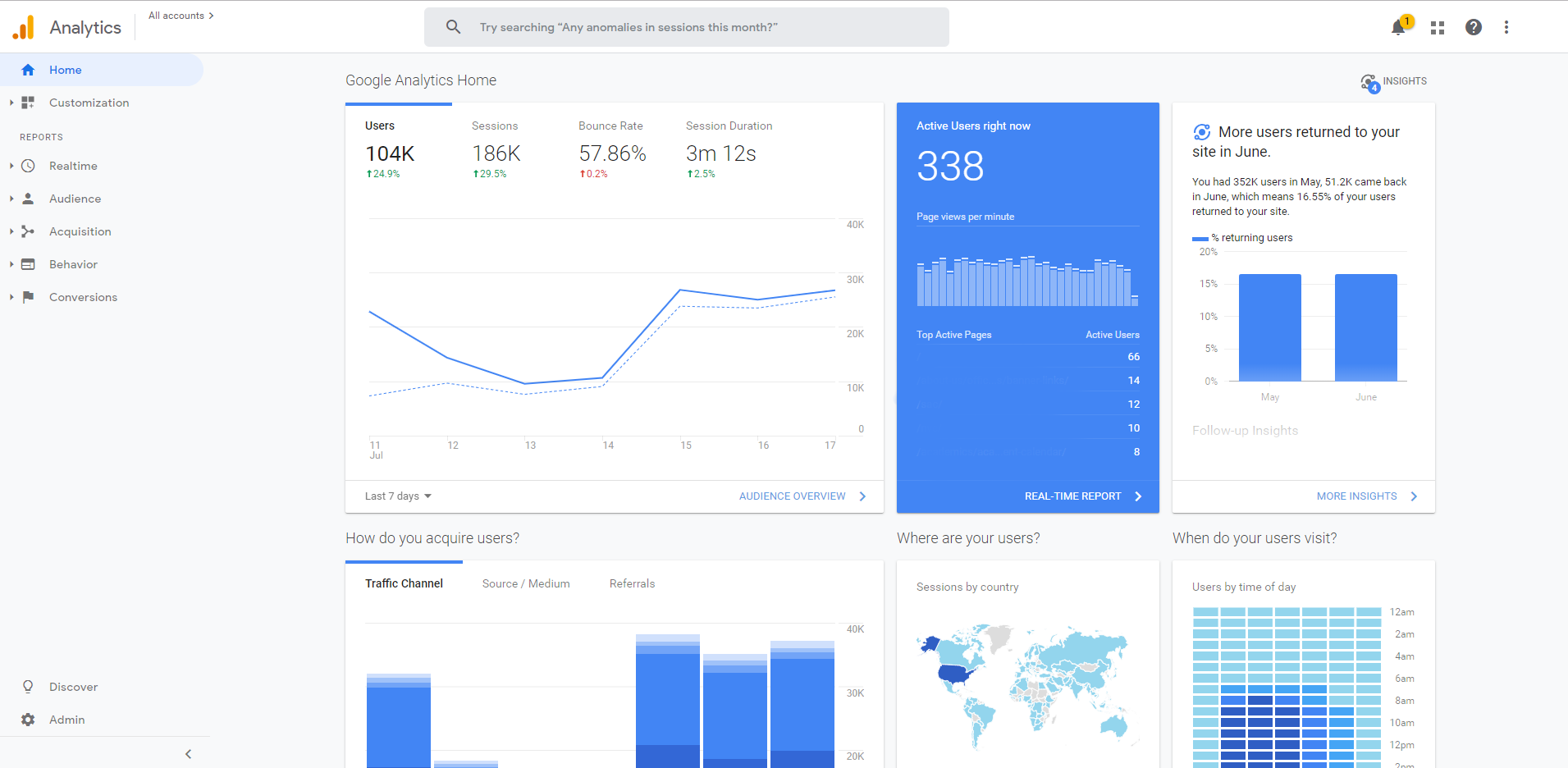1568x768 pixels.
Task: Expand the Customization section arrow
Action: pos(11,103)
